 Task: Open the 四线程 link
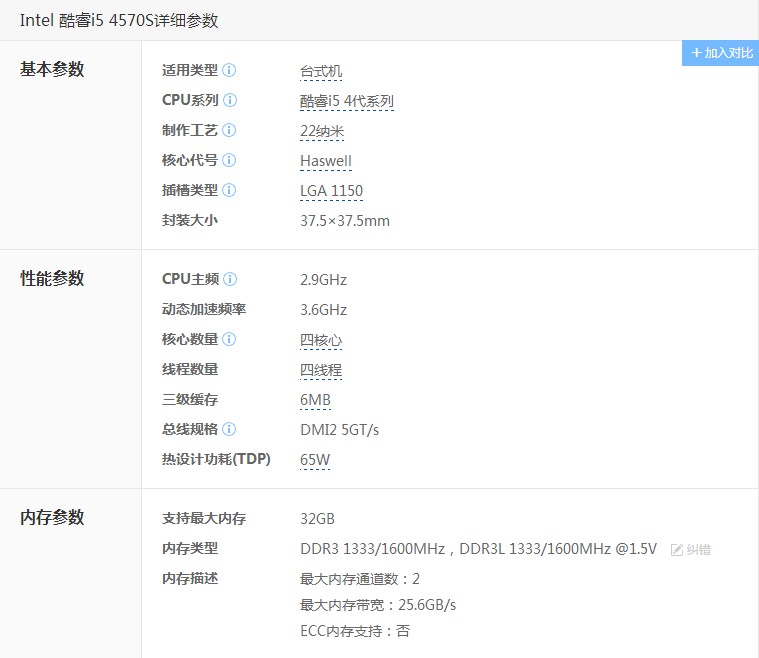click(321, 371)
